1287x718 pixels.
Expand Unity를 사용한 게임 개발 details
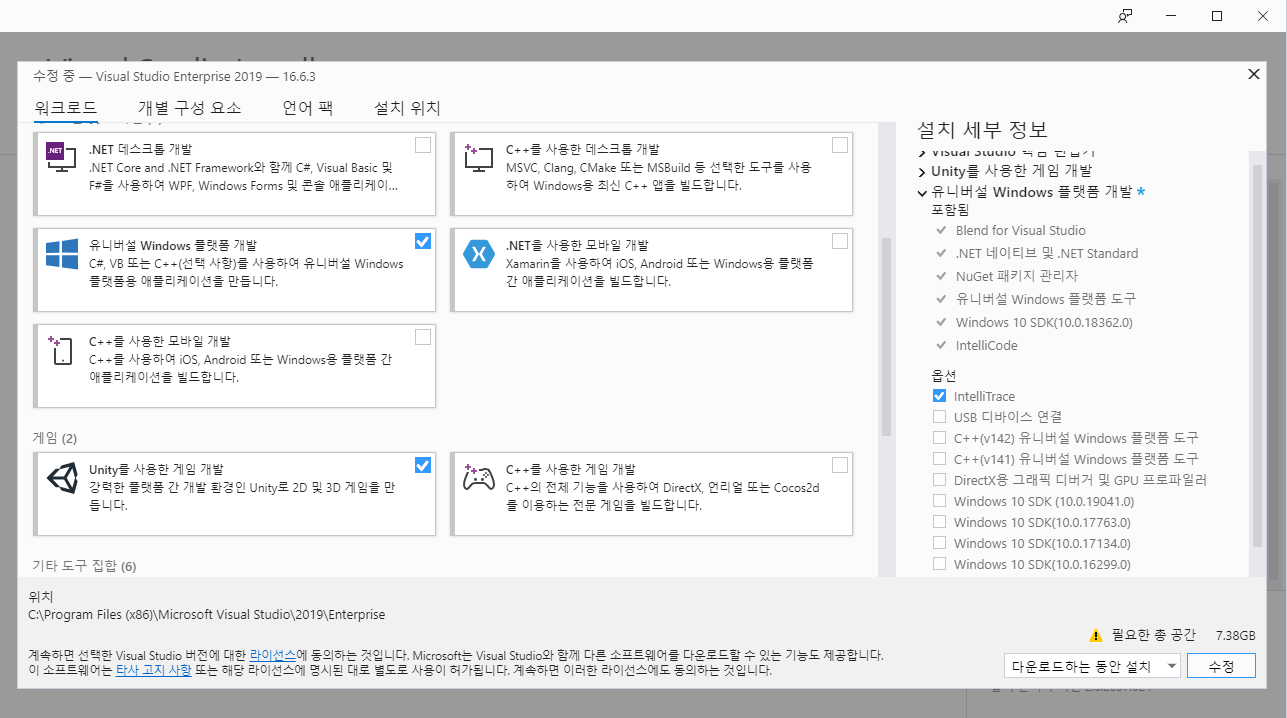point(922,171)
